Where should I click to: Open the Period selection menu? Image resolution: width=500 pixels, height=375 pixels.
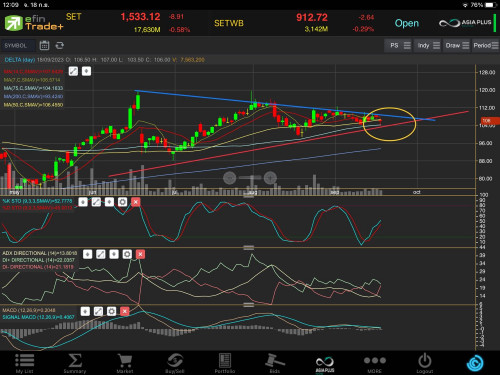click(x=486, y=45)
